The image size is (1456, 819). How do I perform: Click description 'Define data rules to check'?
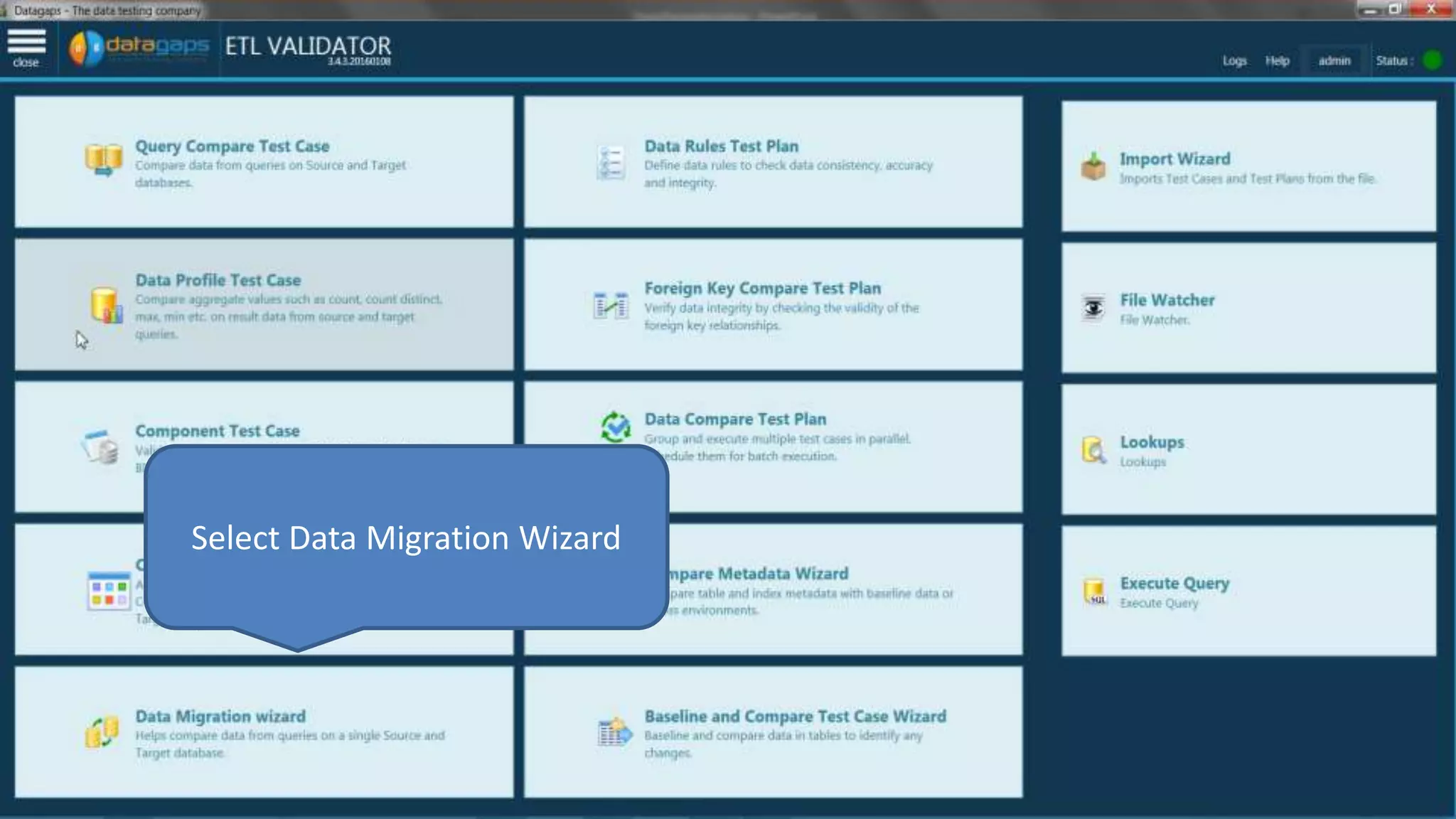click(x=788, y=173)
